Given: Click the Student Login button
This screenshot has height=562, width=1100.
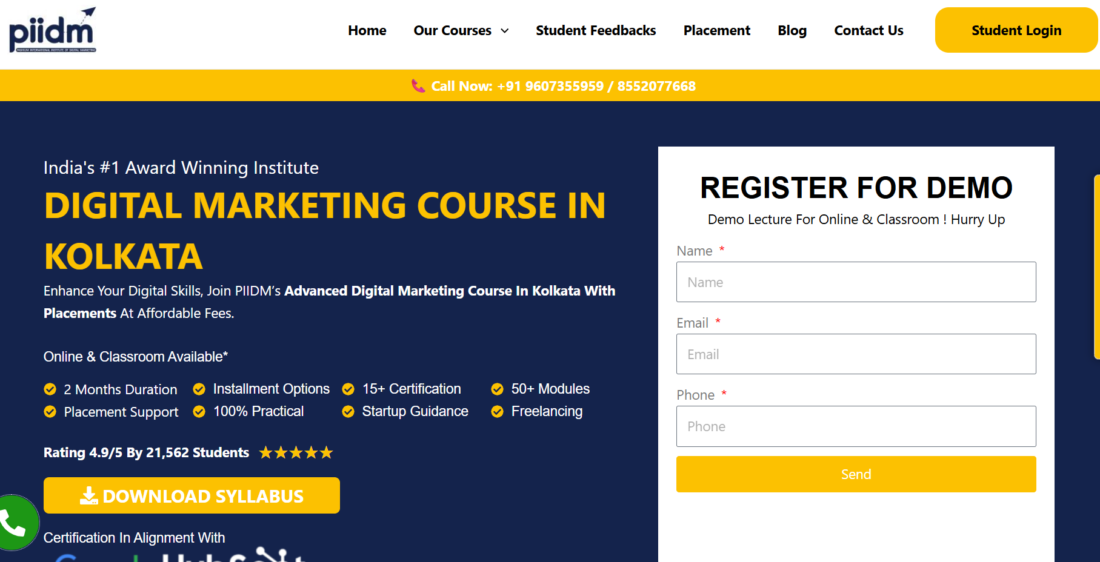Looking at the screenshot, I should coord(1016,30).
